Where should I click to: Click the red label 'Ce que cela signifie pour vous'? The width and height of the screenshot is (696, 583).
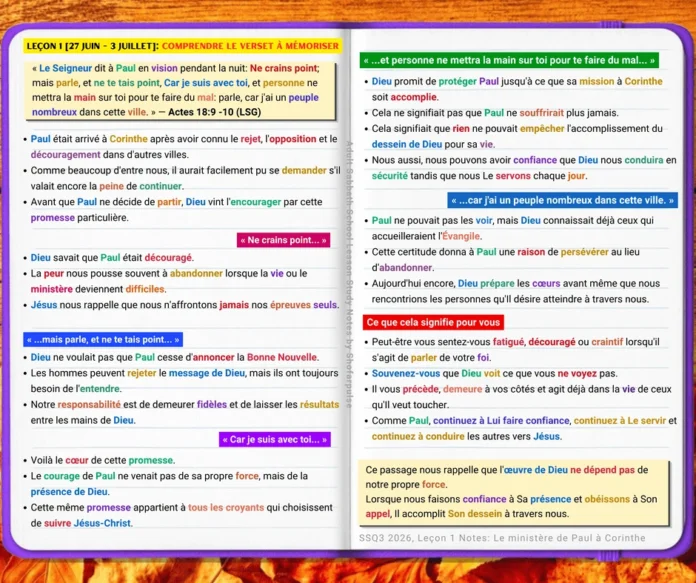pos(433,322)
